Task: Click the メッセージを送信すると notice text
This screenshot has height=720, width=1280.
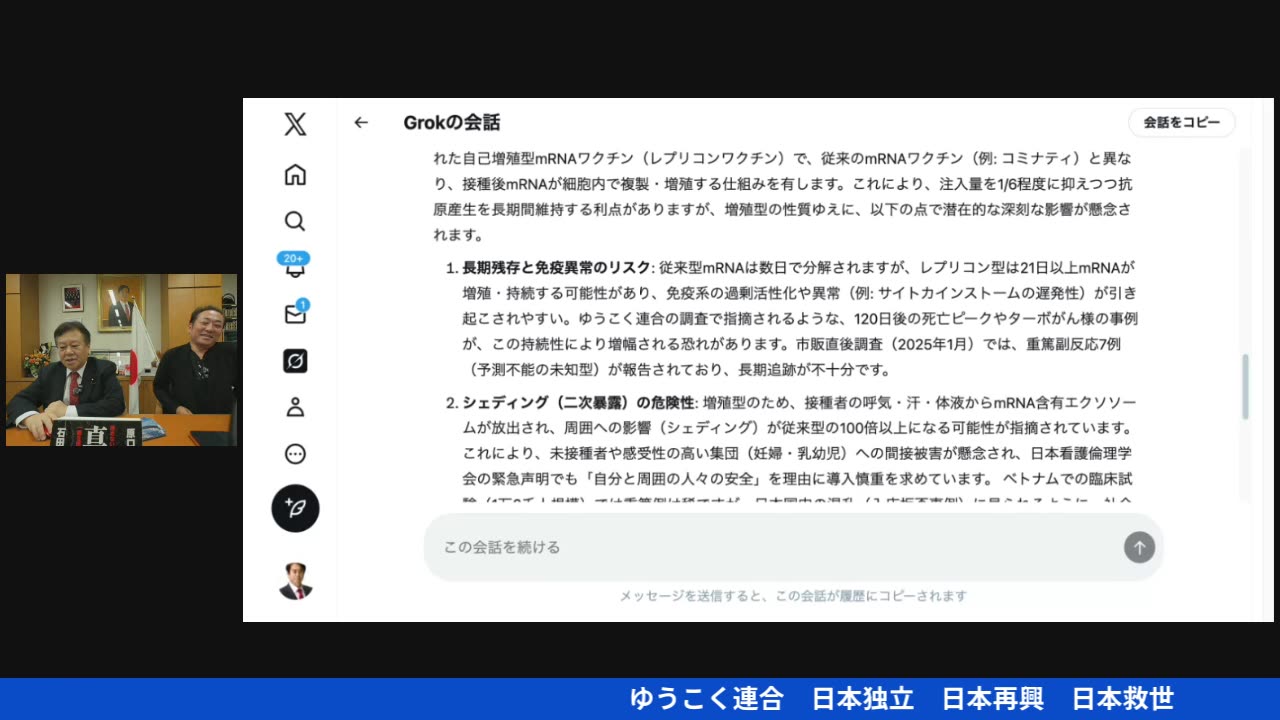Action: (793, 596)
